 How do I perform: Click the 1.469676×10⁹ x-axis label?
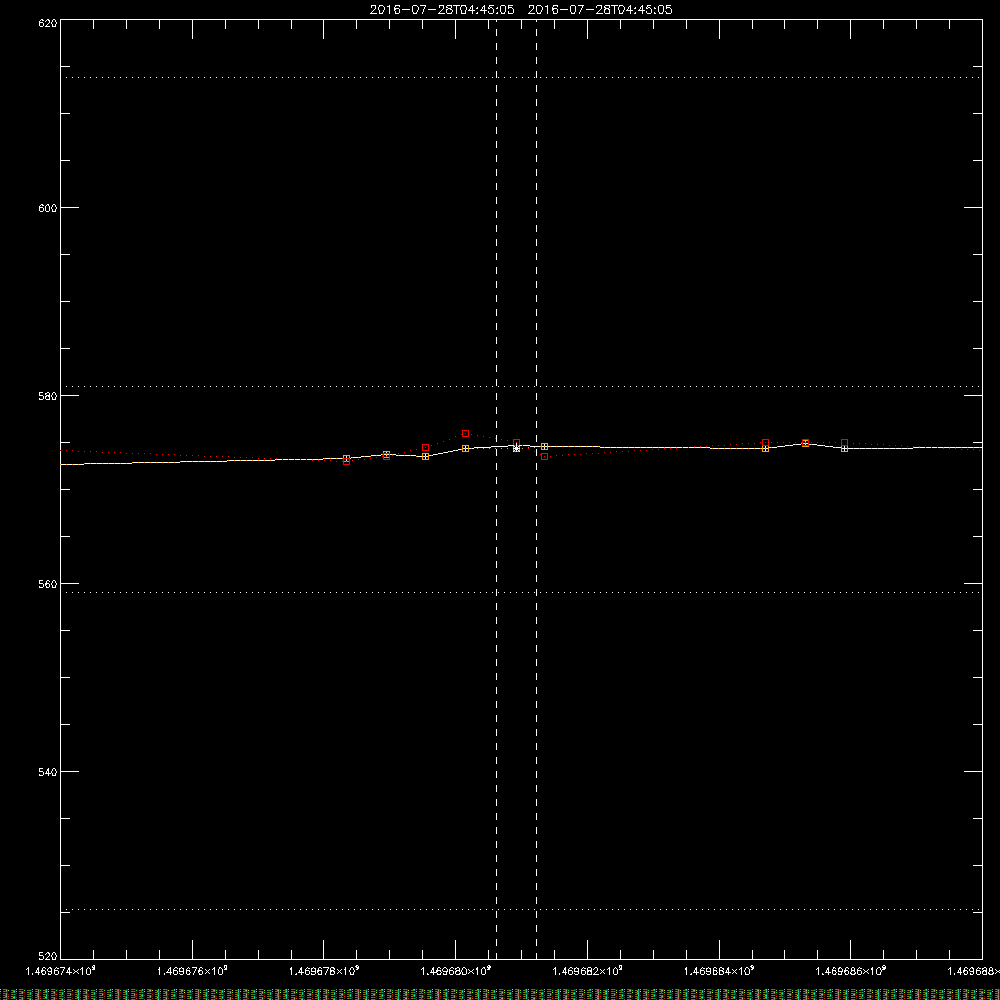pyautogui.click(x=192, y=971)
